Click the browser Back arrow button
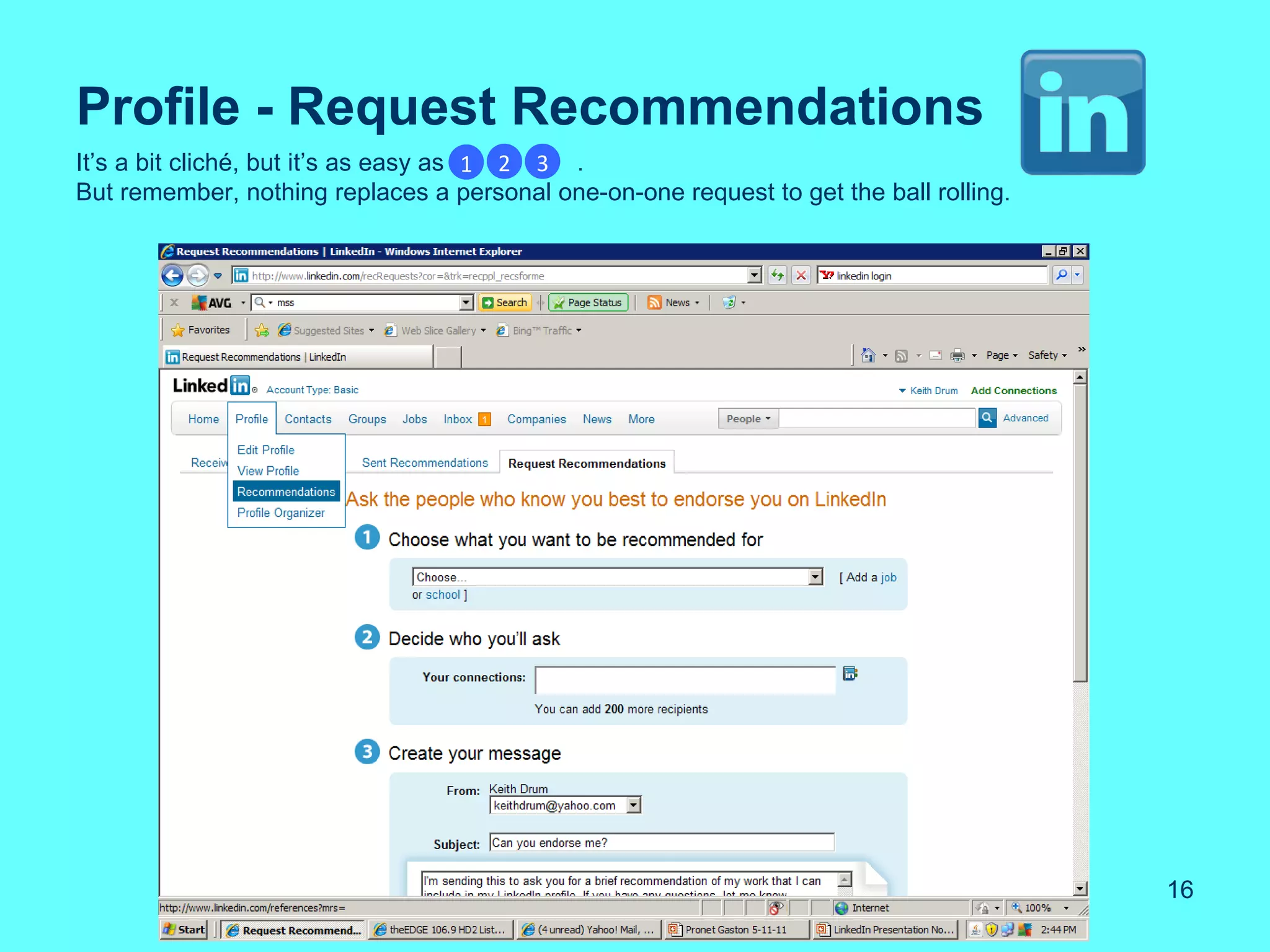Screen dimensions: 1270x952 click(x=172, y=275)
